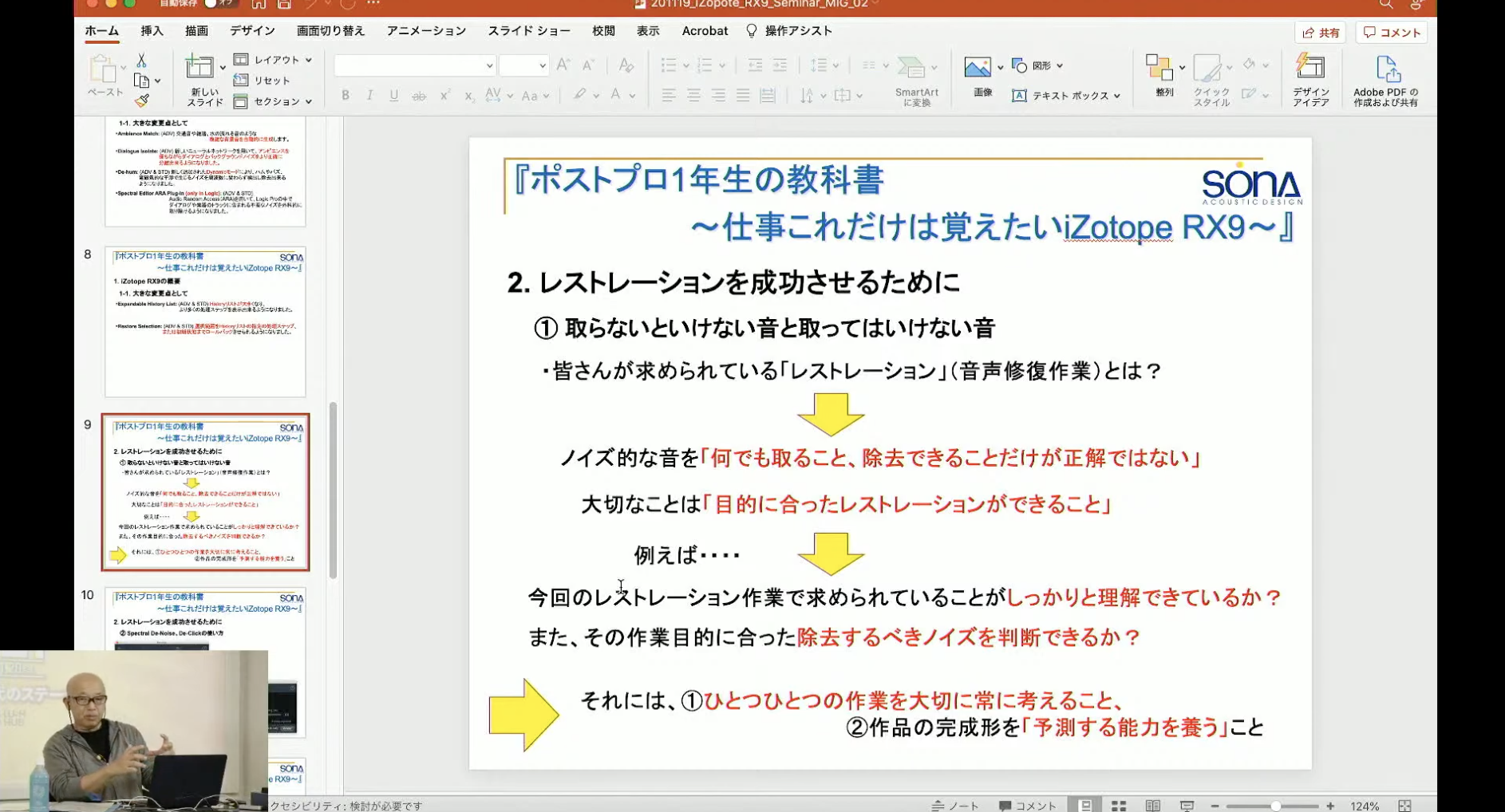
Task: Toggle Superscript formatting
Action: coord(444,96)
